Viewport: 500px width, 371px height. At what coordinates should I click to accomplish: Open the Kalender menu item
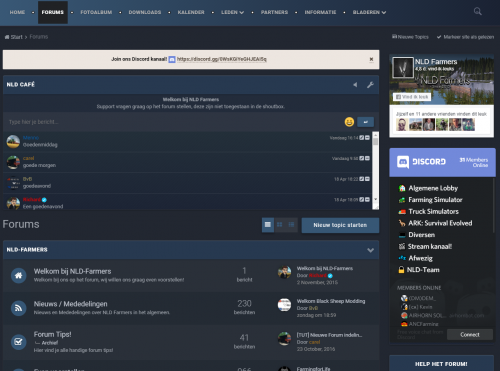coord(191,12)
